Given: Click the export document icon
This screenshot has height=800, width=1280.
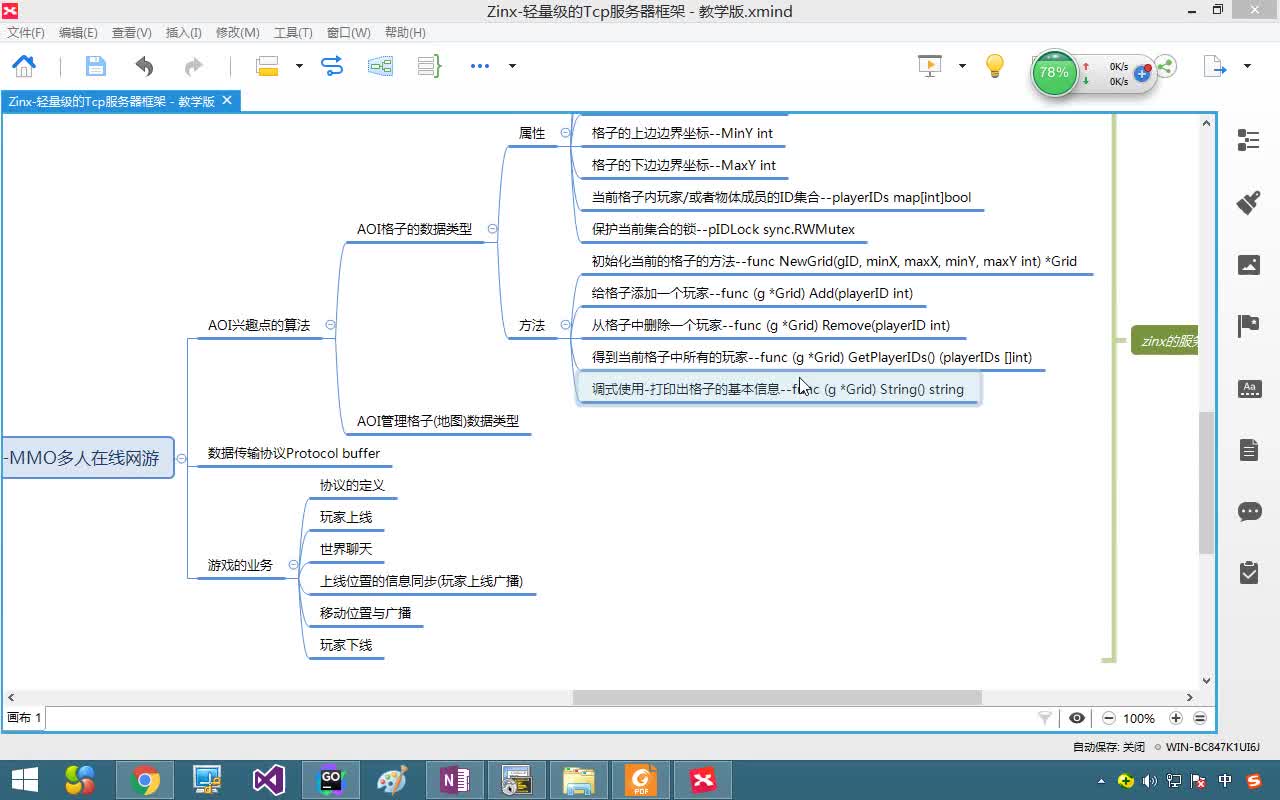Looking at the screenshot, I should tap(1214, 66).
